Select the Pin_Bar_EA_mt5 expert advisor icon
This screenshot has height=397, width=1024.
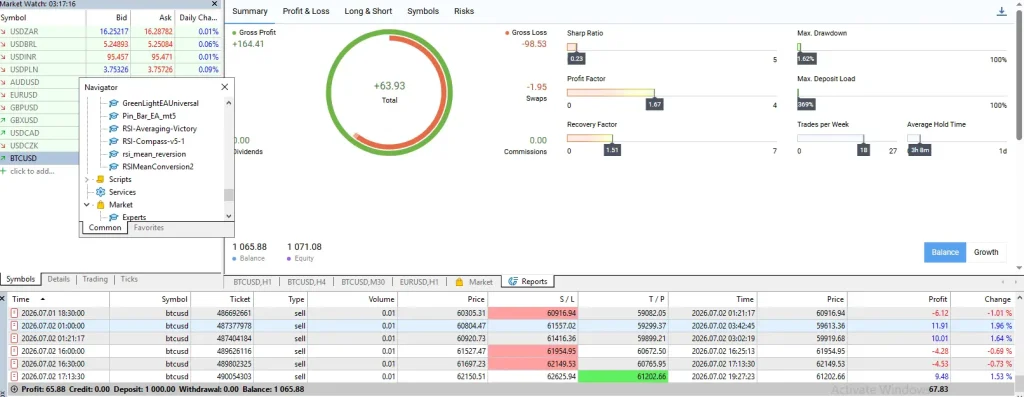(114, 116)
